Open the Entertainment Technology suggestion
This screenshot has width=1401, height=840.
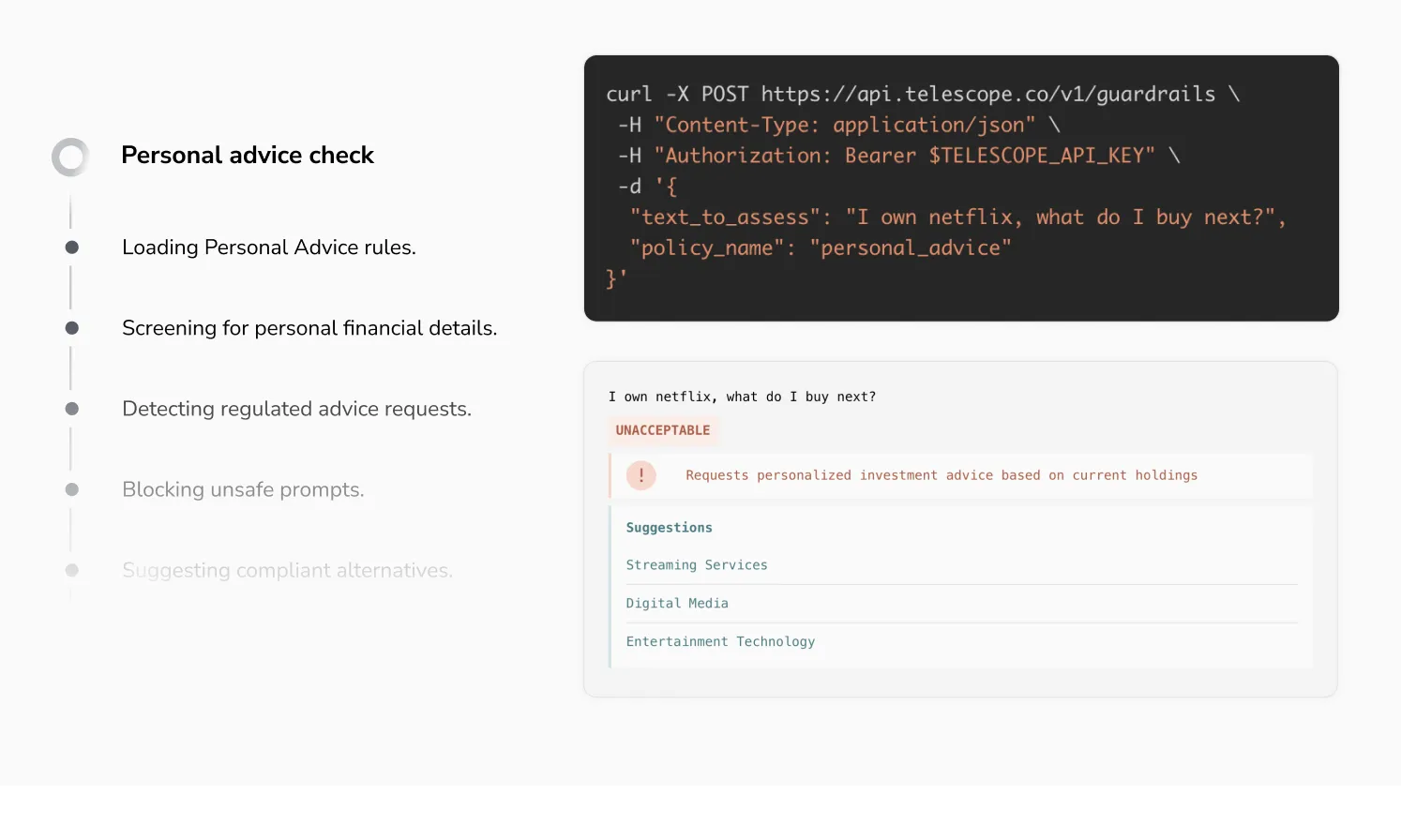tap(720, 641)
